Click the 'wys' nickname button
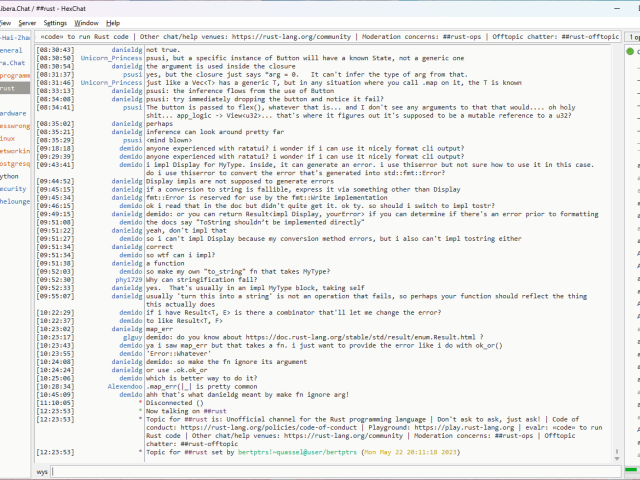This screenshot has height=480, width=640. pyautogui.click(x=42, y=470)
